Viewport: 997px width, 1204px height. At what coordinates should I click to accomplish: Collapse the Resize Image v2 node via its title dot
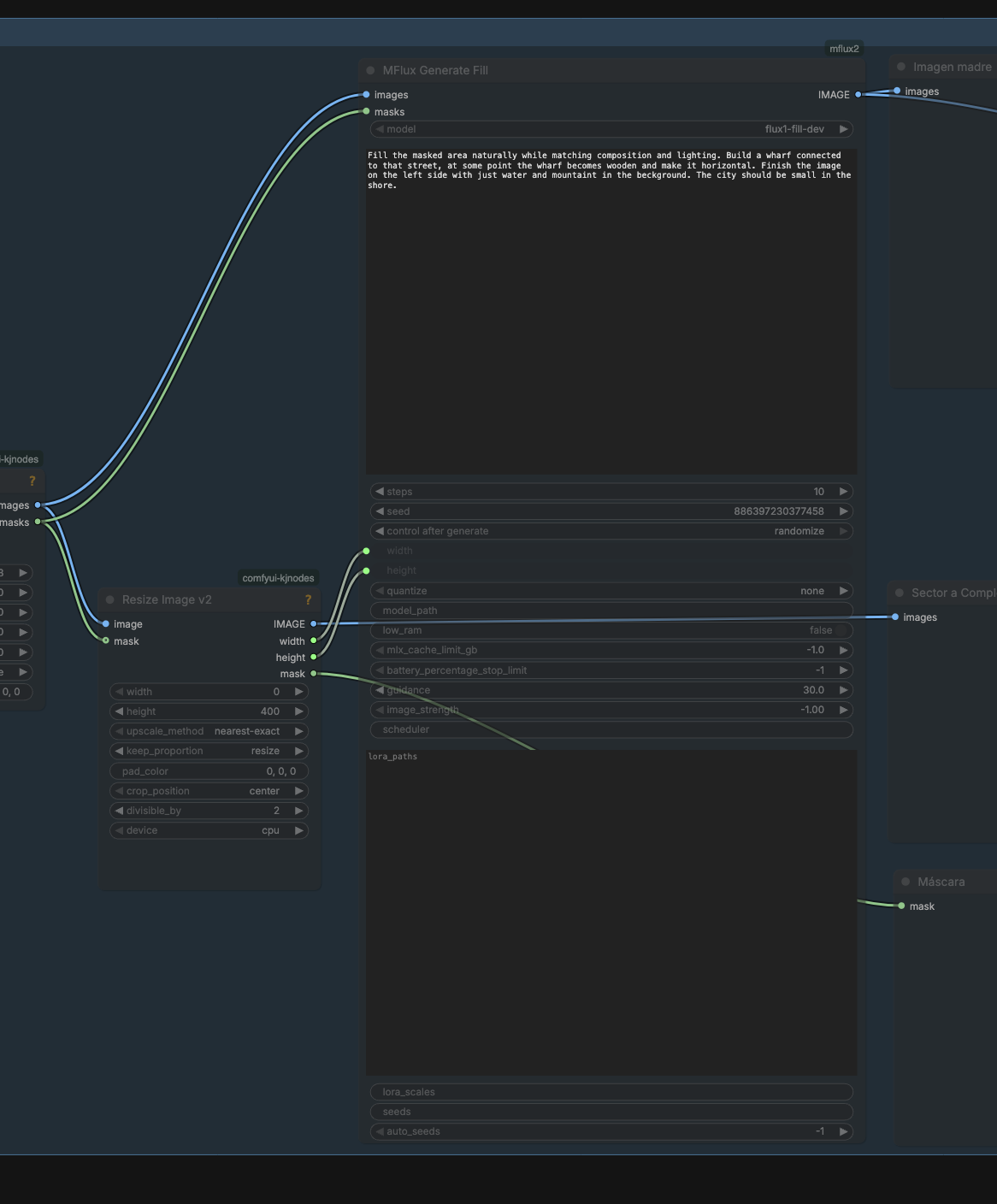point(109,599)
